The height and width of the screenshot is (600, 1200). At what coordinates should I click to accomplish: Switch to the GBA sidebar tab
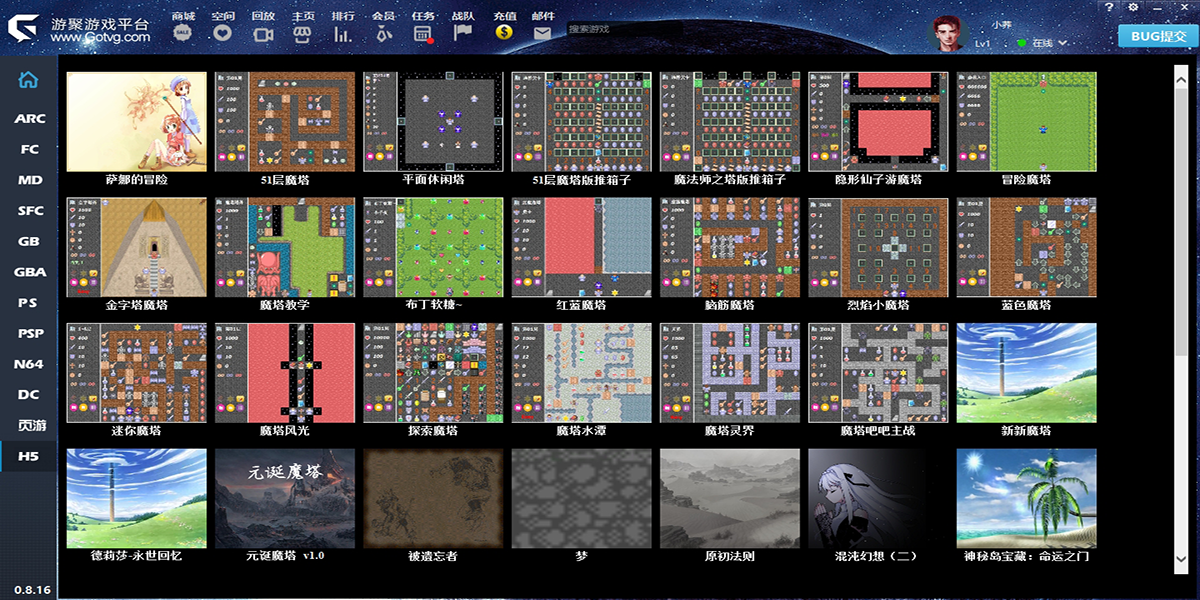tap(29, 272)
